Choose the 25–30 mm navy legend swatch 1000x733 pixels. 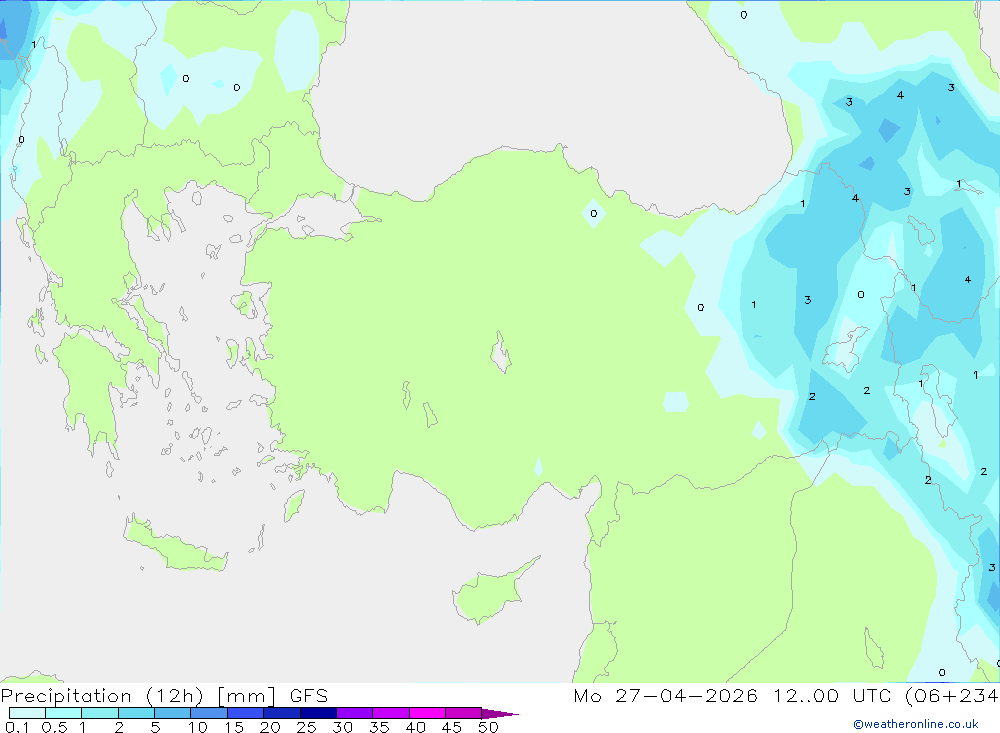pos(318,713)
